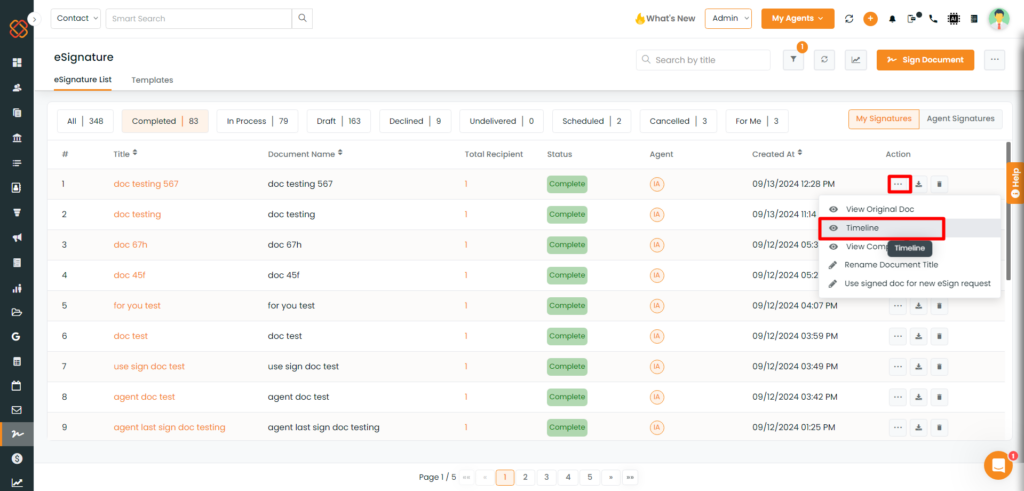Choose Use signed doc for new eSign request
Screen dimensions: 1024x491
coord(909,283)
